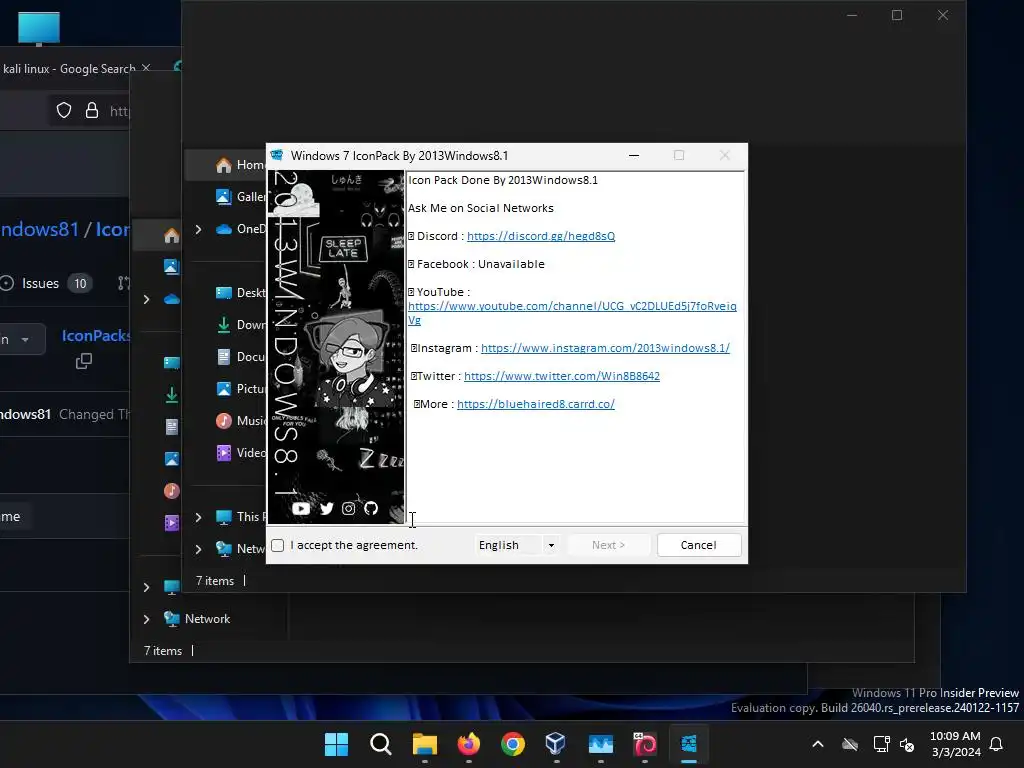Expand This PC node in back Explorer
The width and height of the screenshot is (1024, 768).
pyautogui.click(x=146, y=587)
